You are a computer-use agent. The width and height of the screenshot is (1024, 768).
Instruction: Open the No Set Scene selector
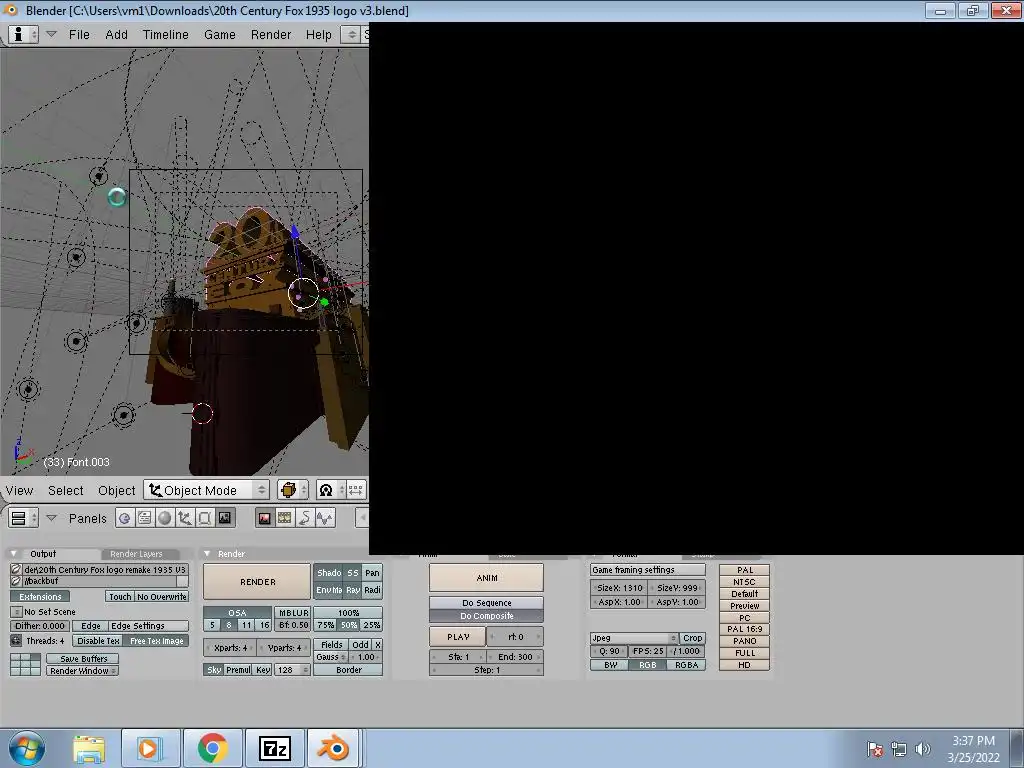point(16,612)
